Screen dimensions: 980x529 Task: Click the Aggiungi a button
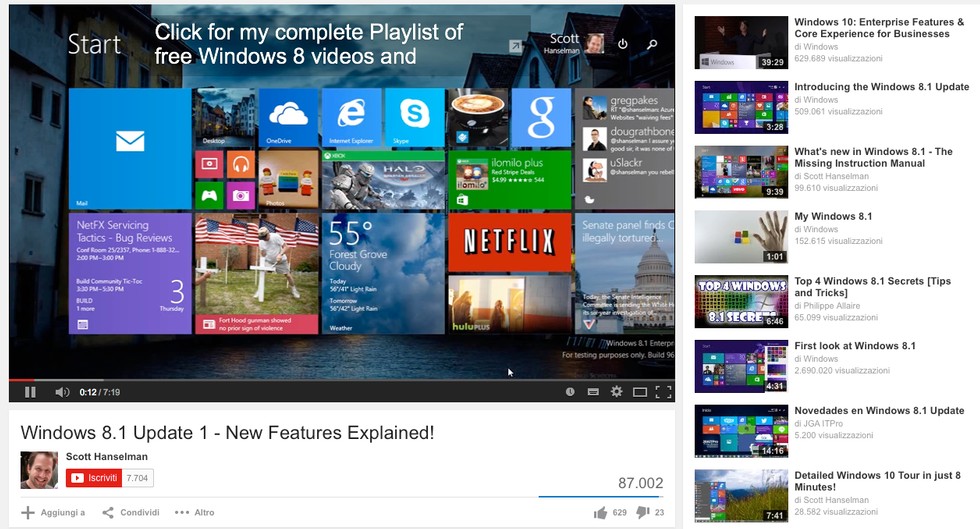(53, 512)
